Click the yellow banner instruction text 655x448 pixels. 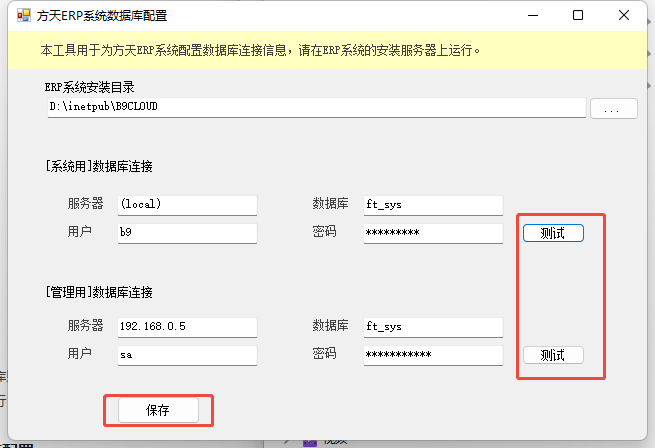260,51
